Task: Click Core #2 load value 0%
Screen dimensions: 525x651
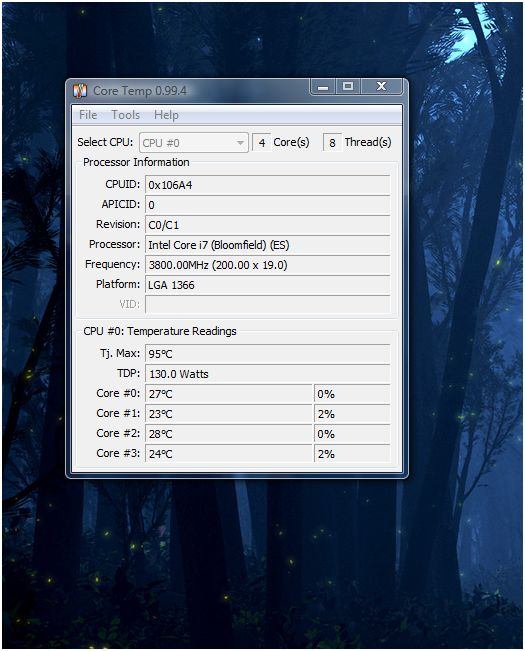Action: click(352, 434)
